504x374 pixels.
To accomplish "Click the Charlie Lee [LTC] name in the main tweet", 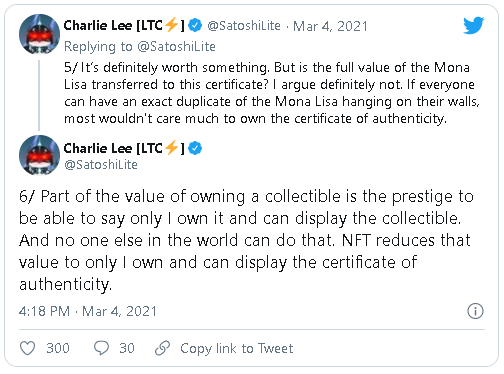I will [124, 148].
